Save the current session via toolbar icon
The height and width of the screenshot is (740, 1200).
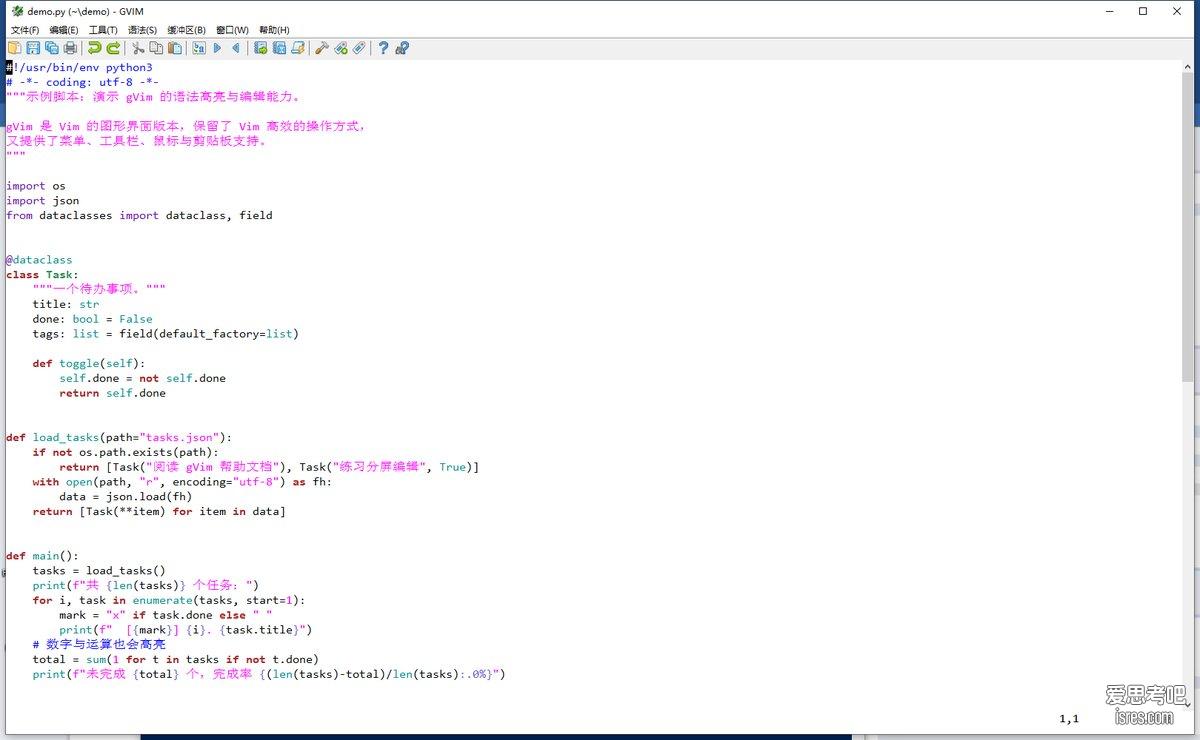279,48
